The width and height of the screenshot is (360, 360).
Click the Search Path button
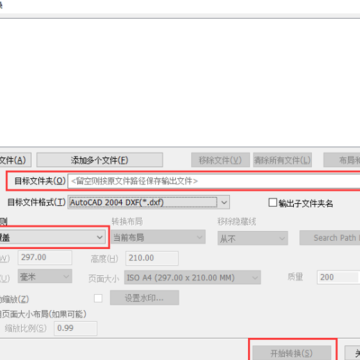click(330, 238)
